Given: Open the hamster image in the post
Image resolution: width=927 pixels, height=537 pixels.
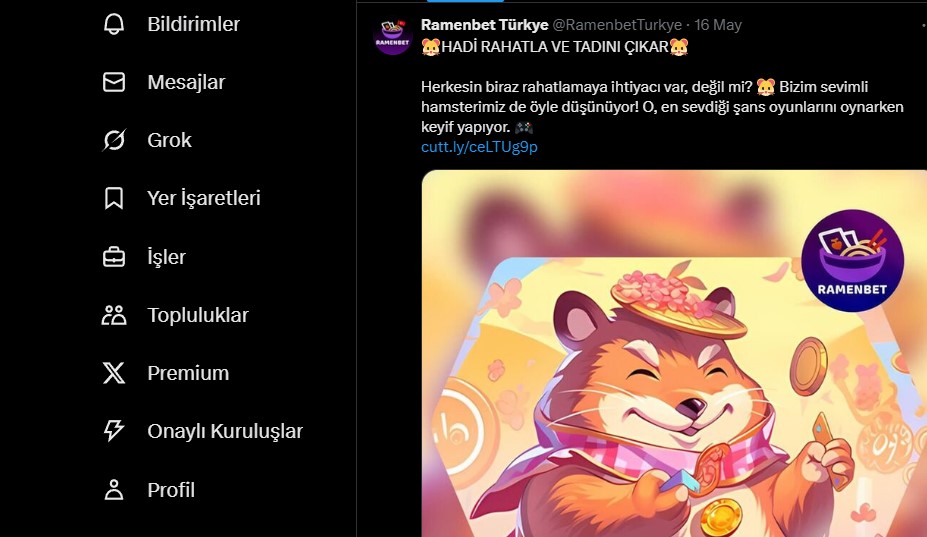Looking at the screenshot, I should [x=674, y=354].
